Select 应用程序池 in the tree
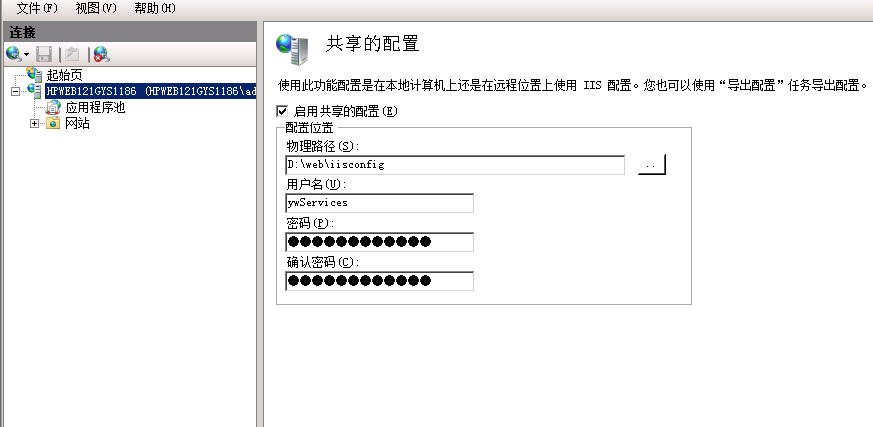Screen dimensions: 873x427 pos(95,107)
